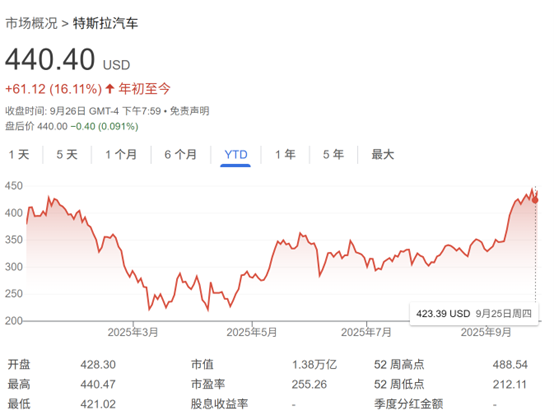
Task: Open the 1 个月 chart tab
Action: [121, 154]
